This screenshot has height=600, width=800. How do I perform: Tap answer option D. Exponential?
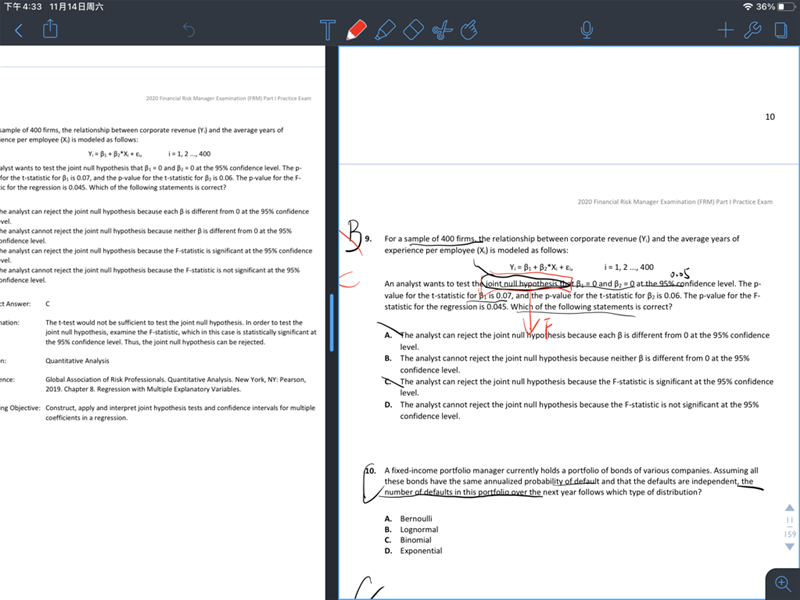click(x=413, y=551)
